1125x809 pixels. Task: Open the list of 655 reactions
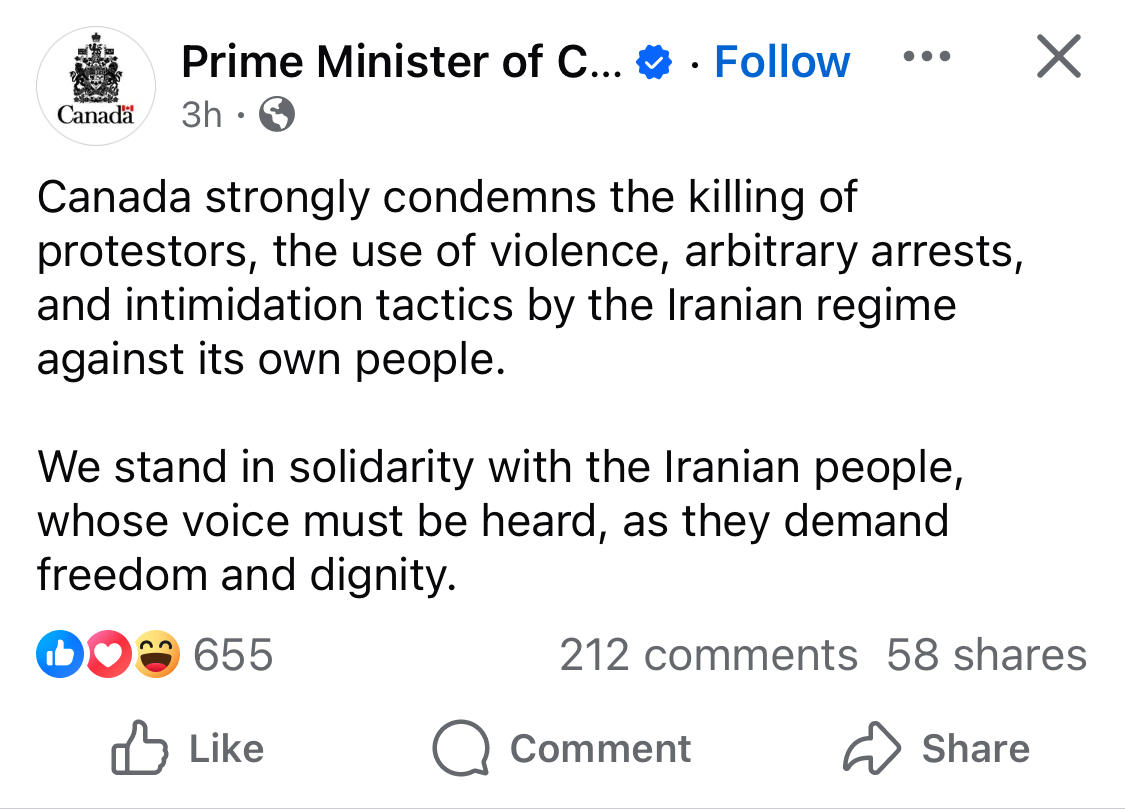(x=232, y=656)
